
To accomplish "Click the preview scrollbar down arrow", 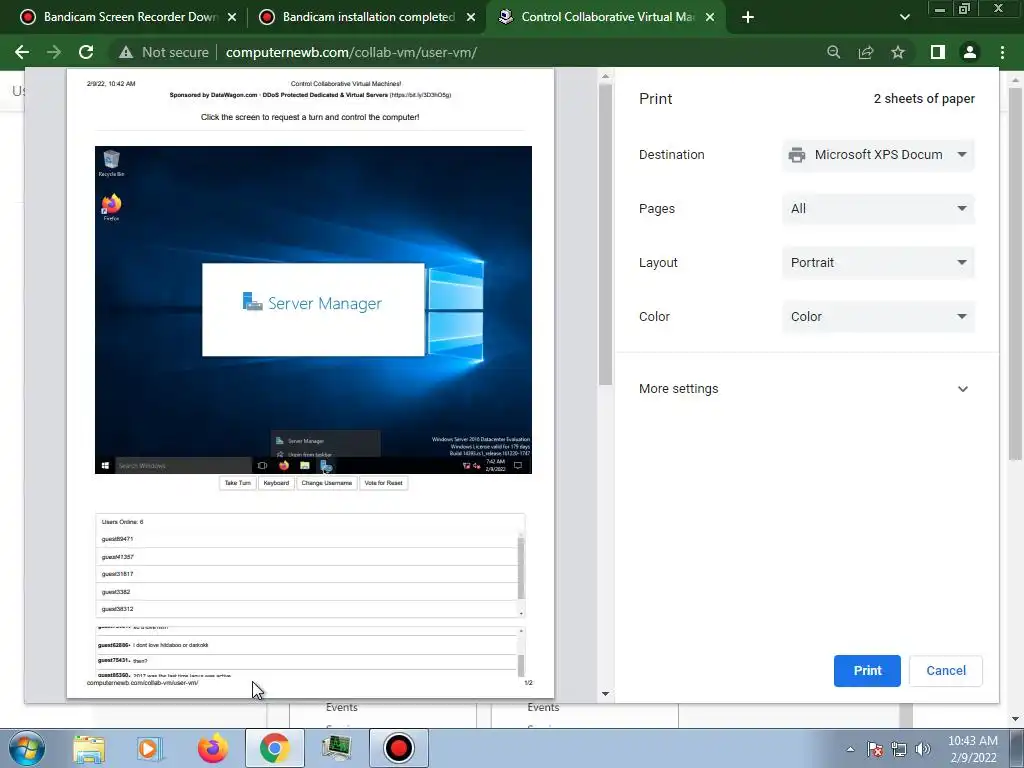I will point(605,694).
